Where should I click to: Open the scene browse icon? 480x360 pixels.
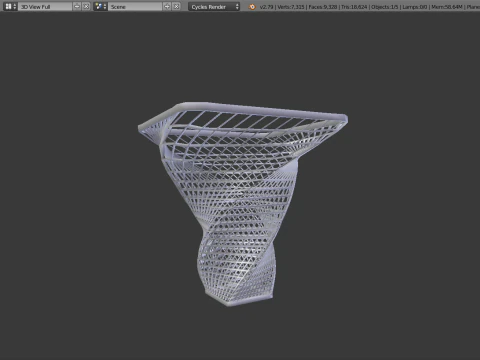(x=100, y=6)
